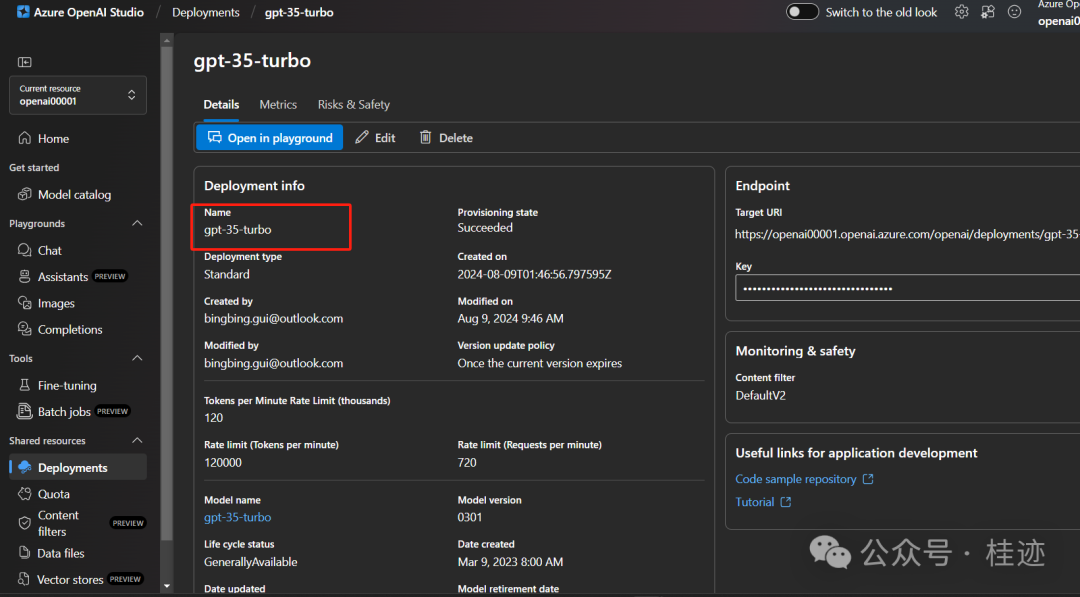Screen dimensions: 1080x597
Task: Click the icon right of the settings gear
Action: click(988, 12)
